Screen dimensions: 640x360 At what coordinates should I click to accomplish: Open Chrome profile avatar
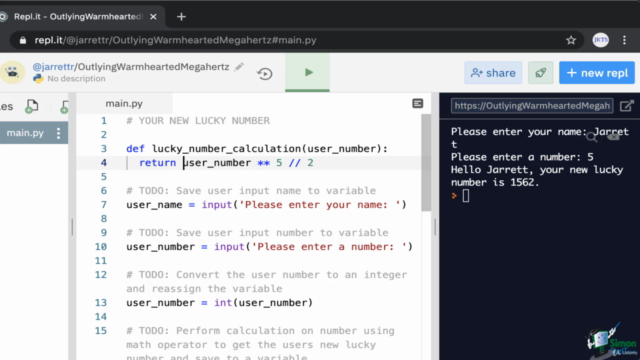coord(600,40)
